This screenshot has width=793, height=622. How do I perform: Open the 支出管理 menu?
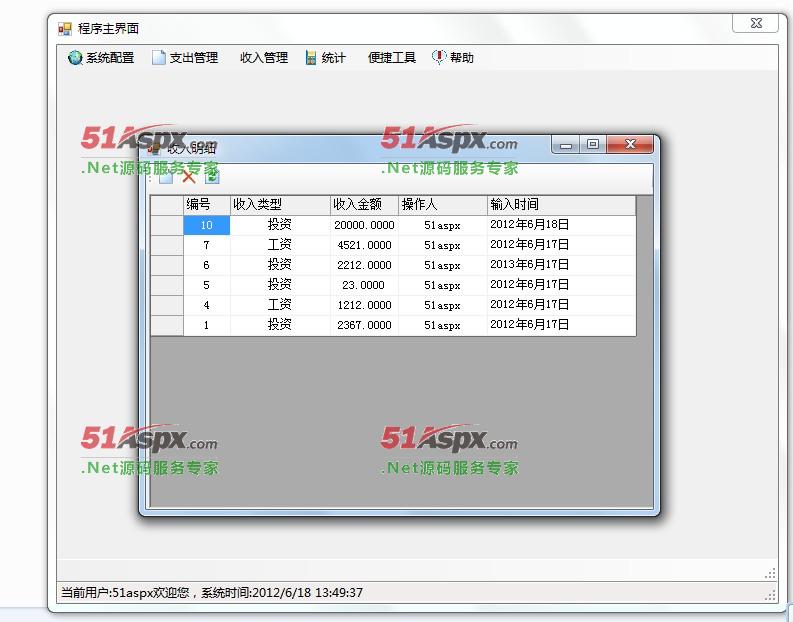pyautogui.click(x=185, y=58)
